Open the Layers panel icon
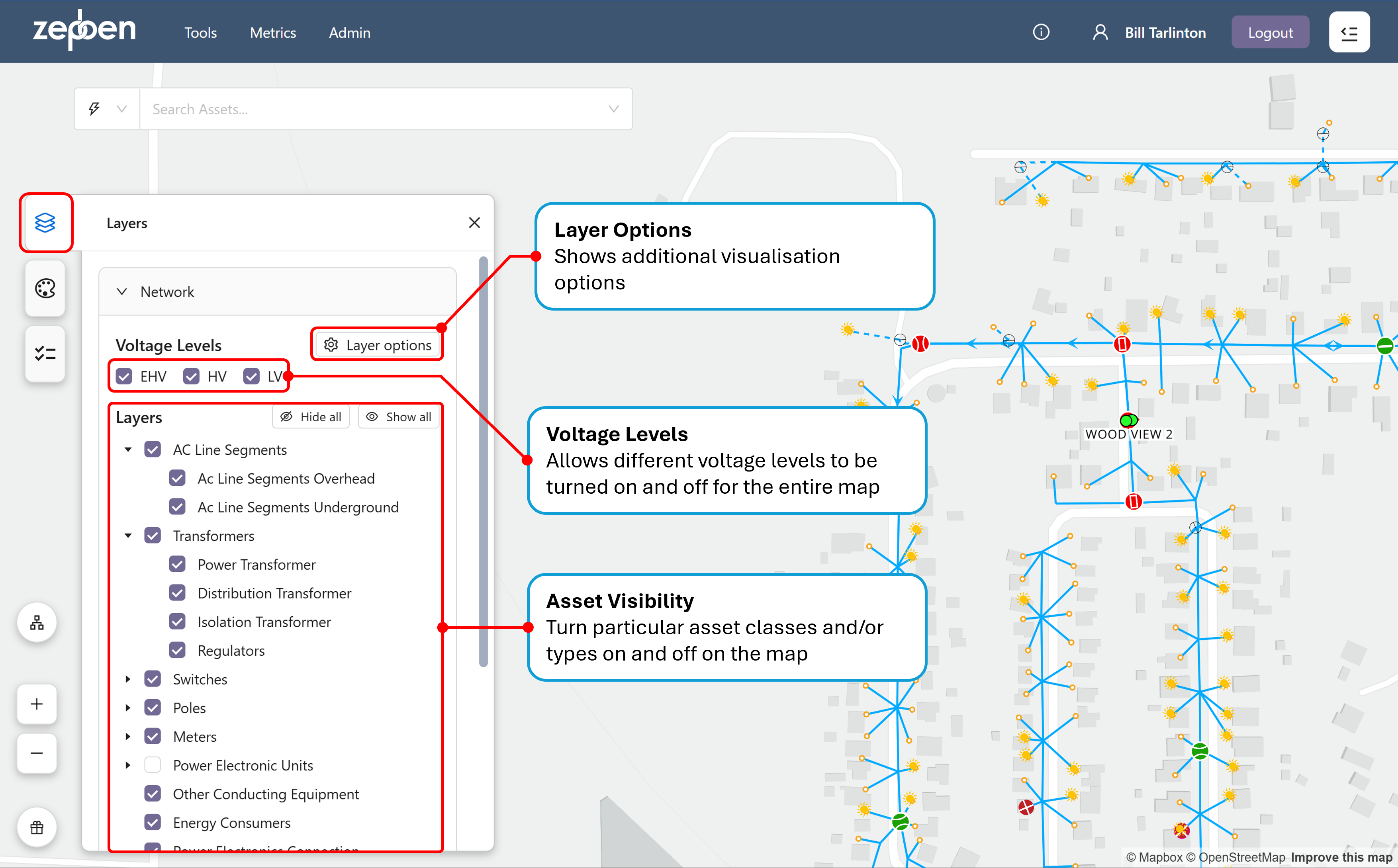The height and width of the screenshot is (868, 1398). click(x=45, y=223)
